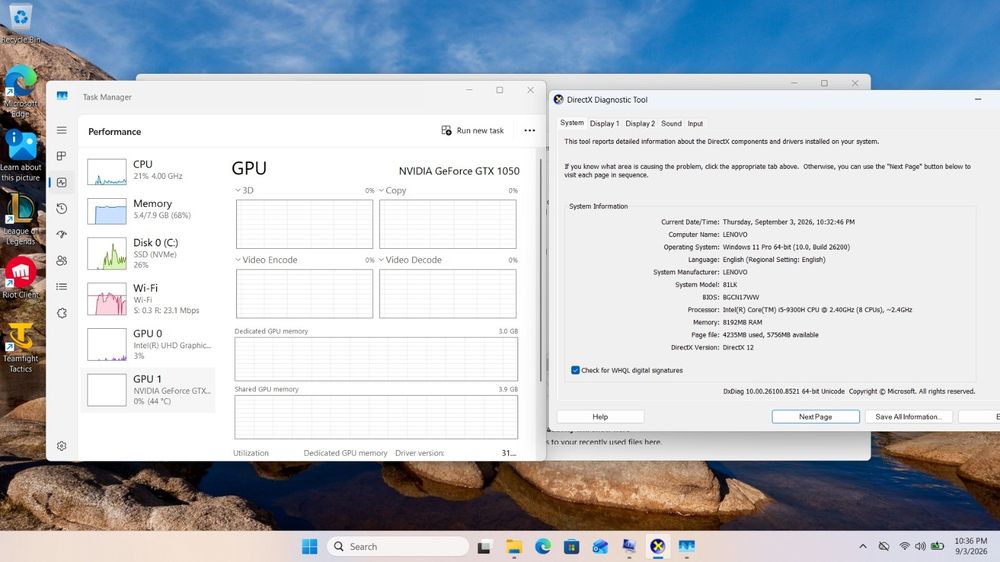This screenshot has width=1000, height=562.
Task: Open App history page icon
Action: [x=62, y=209]
